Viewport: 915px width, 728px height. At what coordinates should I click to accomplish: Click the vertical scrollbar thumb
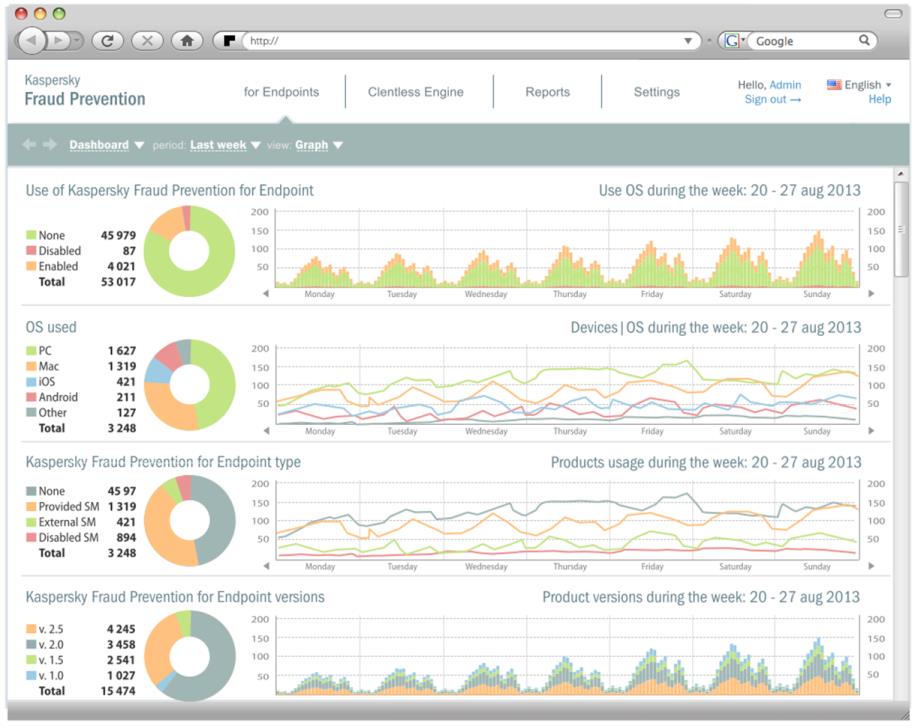(901, 229)
